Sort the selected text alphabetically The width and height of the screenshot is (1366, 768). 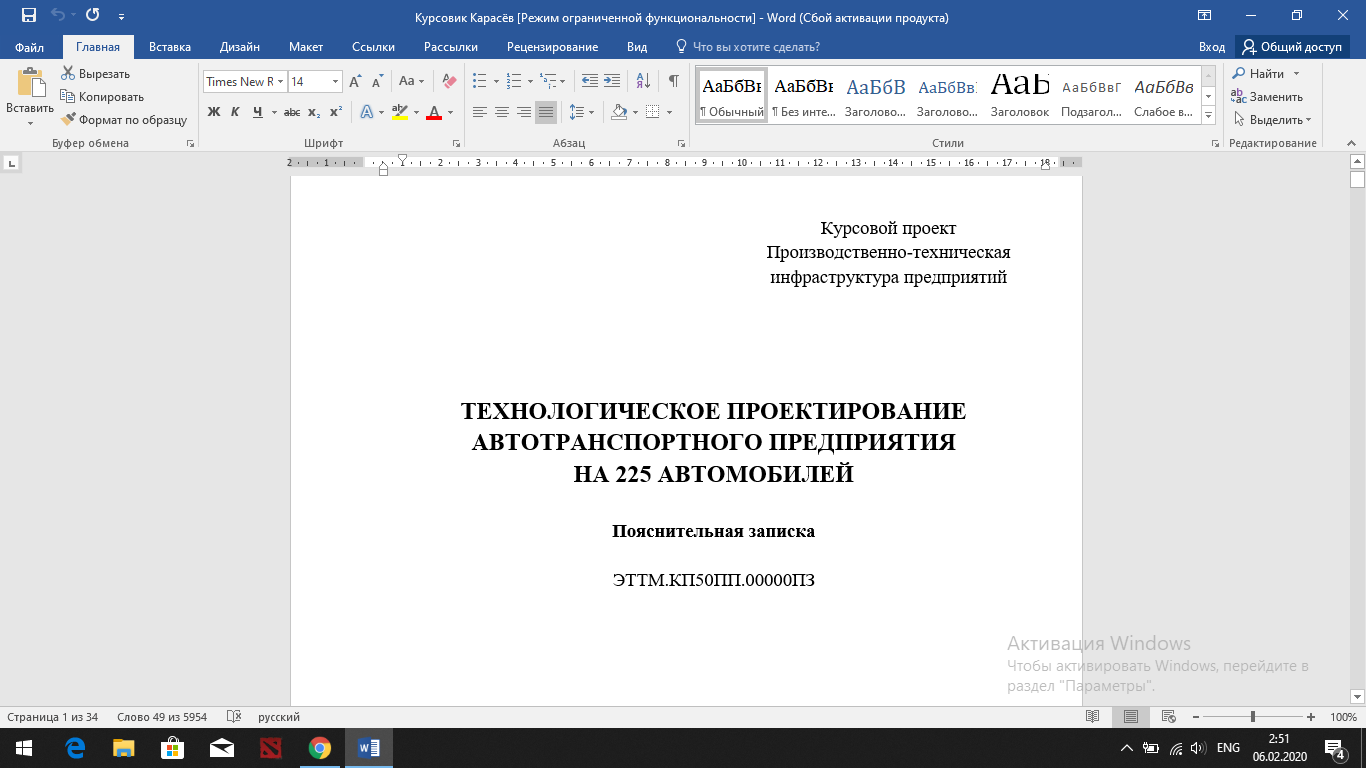(x=643, y=82)
